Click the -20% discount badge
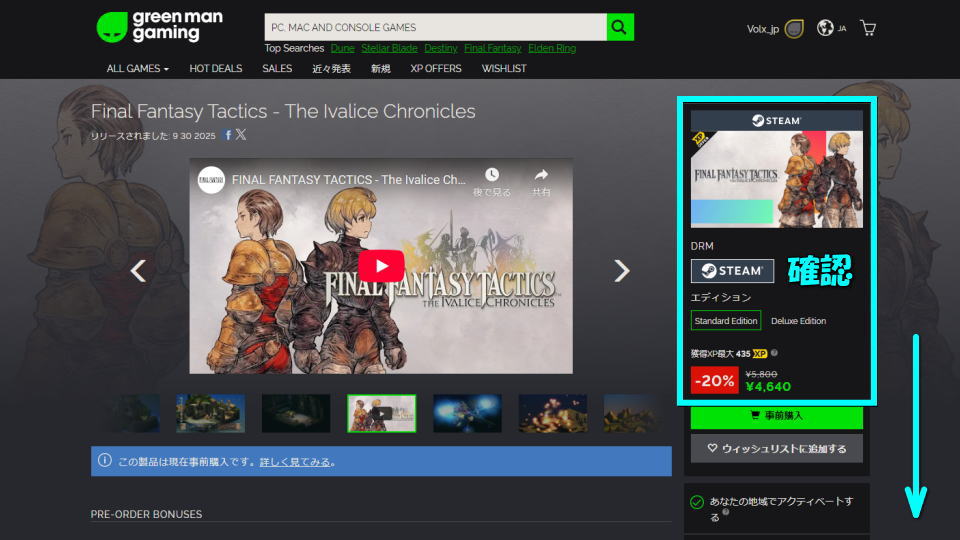This screenshot has width=960, height=540. pos(714,380)
